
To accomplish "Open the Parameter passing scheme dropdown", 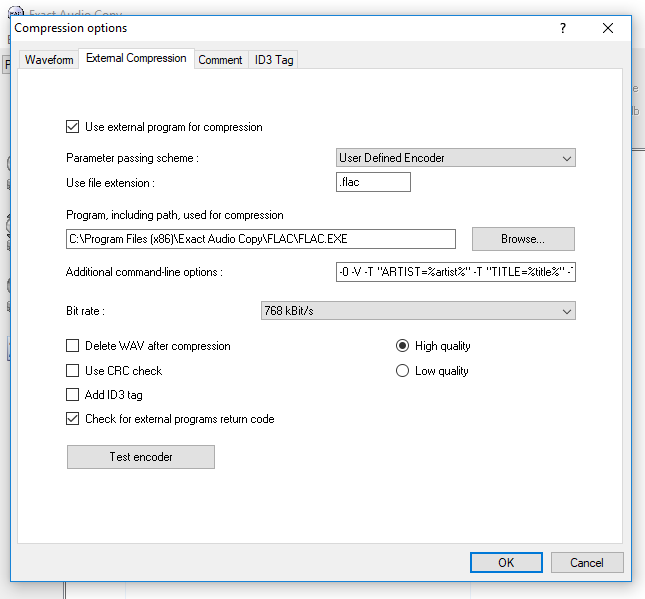I will click(x=456, y=158).
